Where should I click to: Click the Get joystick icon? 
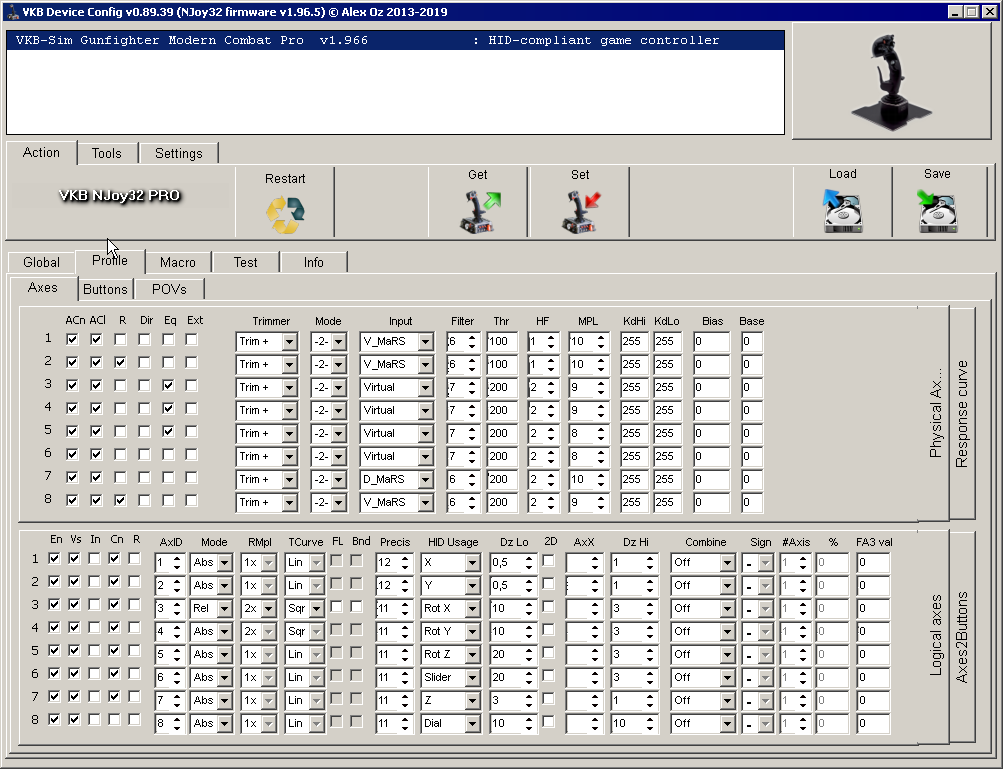click(x=480, y=212)
